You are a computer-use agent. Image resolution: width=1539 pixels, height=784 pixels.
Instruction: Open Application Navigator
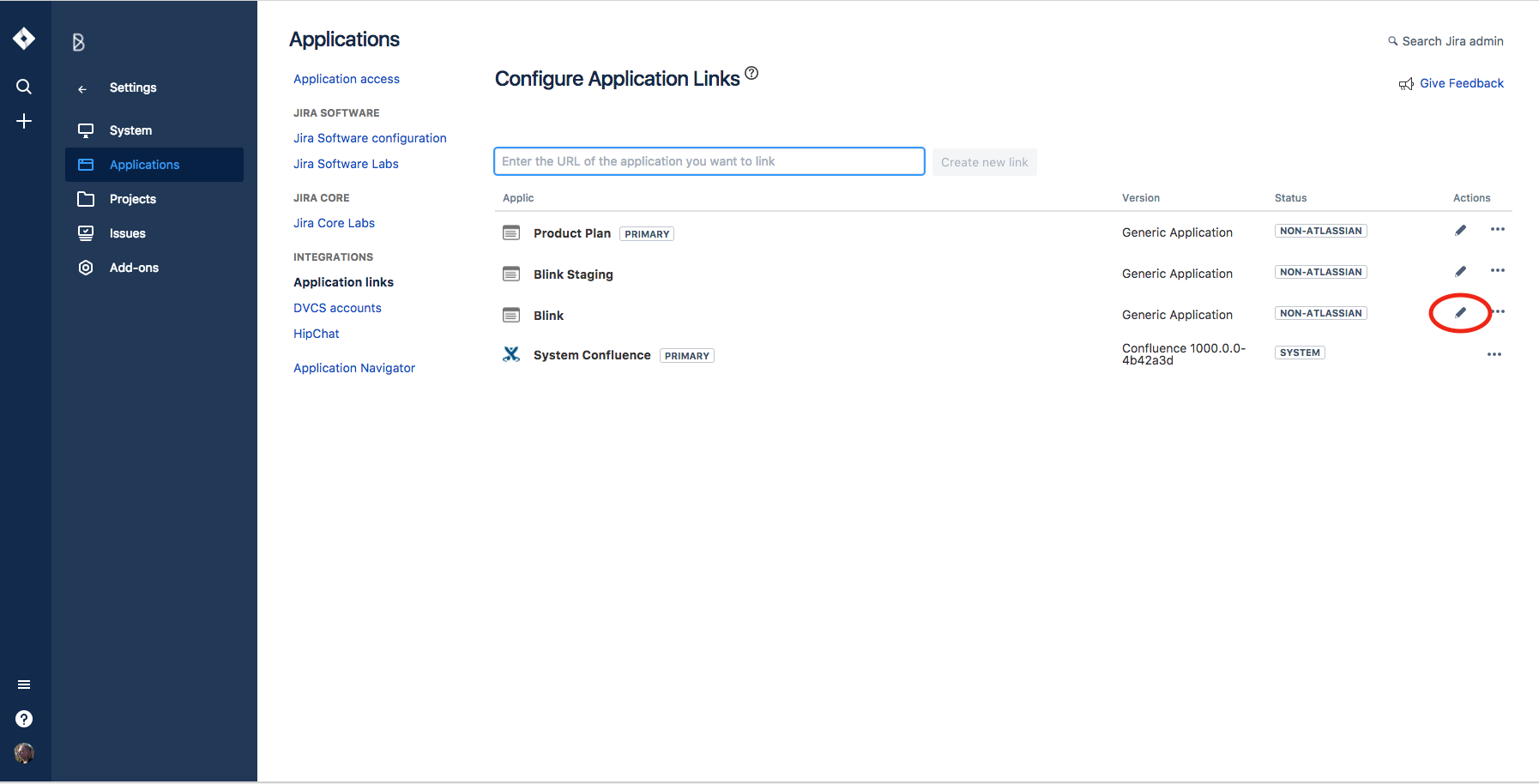pyautogui.click(x=354, y=368)
